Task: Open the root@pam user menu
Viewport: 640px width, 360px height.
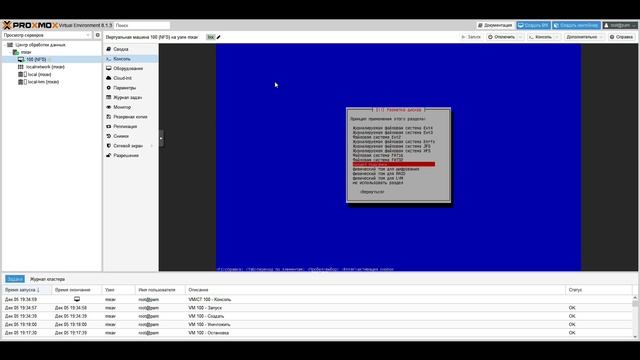Action: [x=620, y=25]
